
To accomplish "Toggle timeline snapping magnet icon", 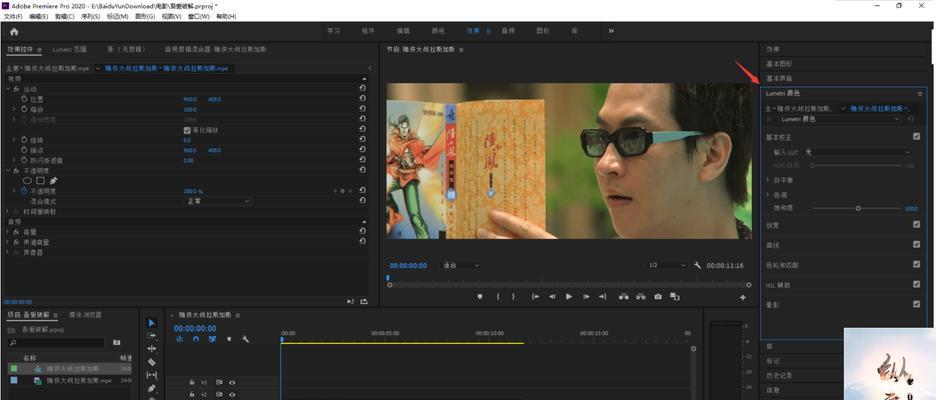I will (x=196, y=339).
